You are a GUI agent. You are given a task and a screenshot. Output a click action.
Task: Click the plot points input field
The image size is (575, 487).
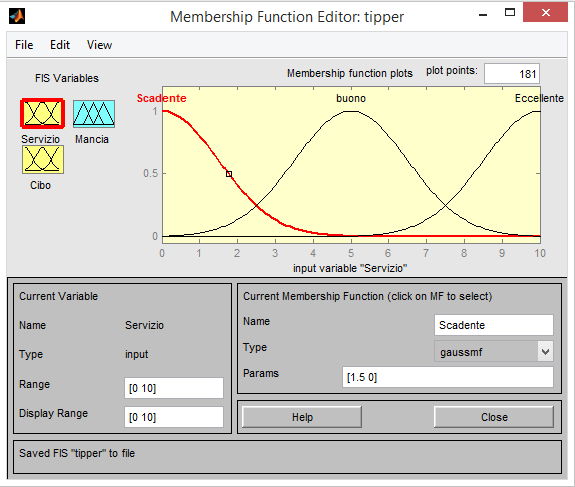pos(512,74)
